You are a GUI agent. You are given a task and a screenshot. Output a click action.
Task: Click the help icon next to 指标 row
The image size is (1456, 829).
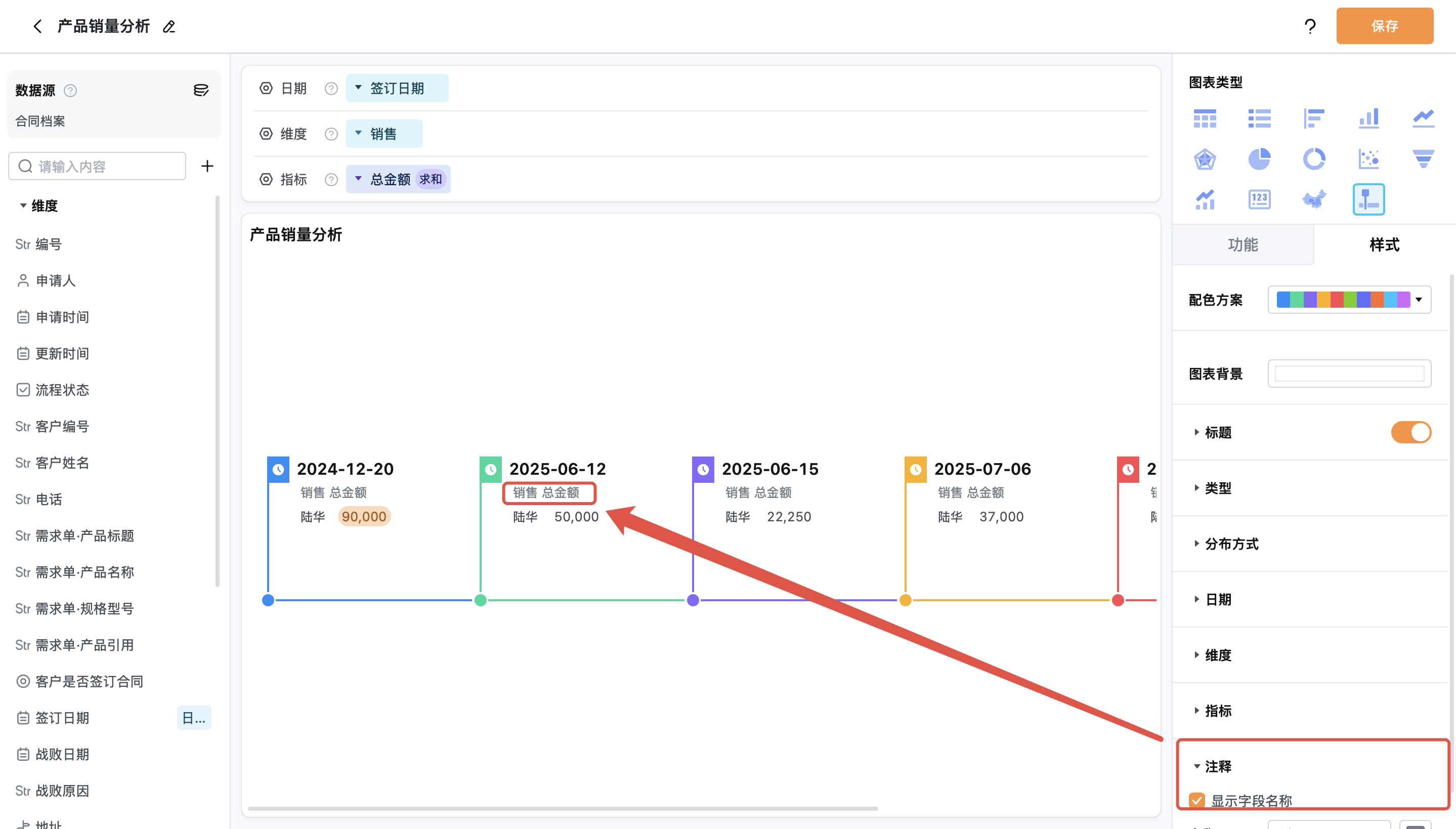point(331,179)
